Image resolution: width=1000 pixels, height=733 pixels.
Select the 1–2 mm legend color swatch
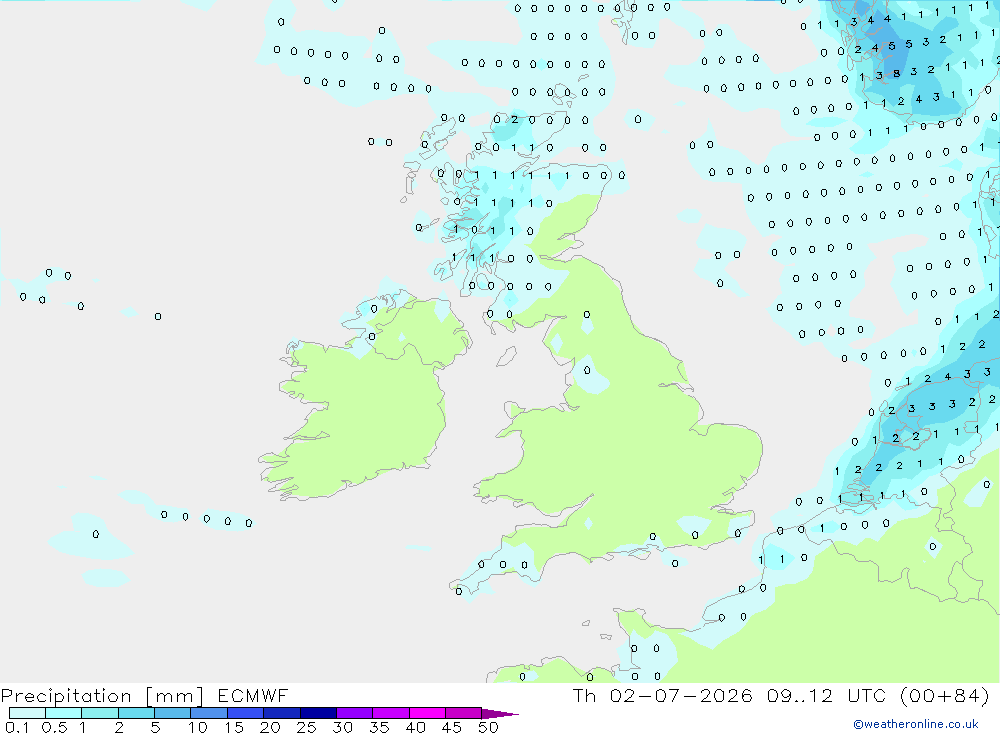pos(100,713)
